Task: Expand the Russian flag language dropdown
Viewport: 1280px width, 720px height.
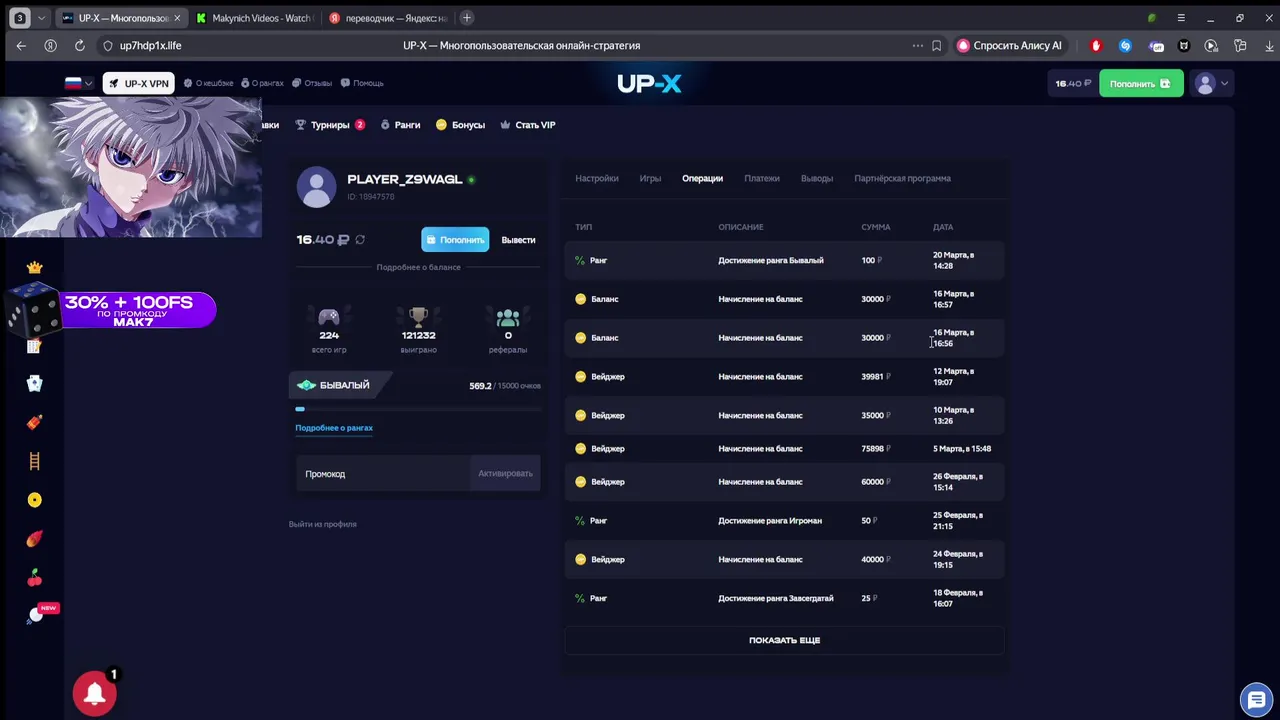Action: tap(79, 83)
